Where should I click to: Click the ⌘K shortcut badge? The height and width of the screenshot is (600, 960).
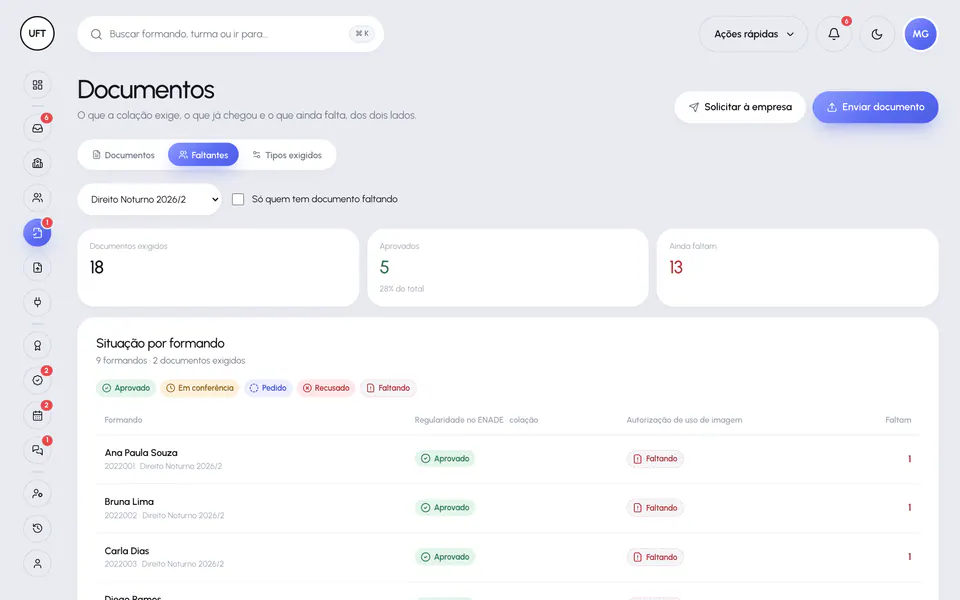click(362, 34)
